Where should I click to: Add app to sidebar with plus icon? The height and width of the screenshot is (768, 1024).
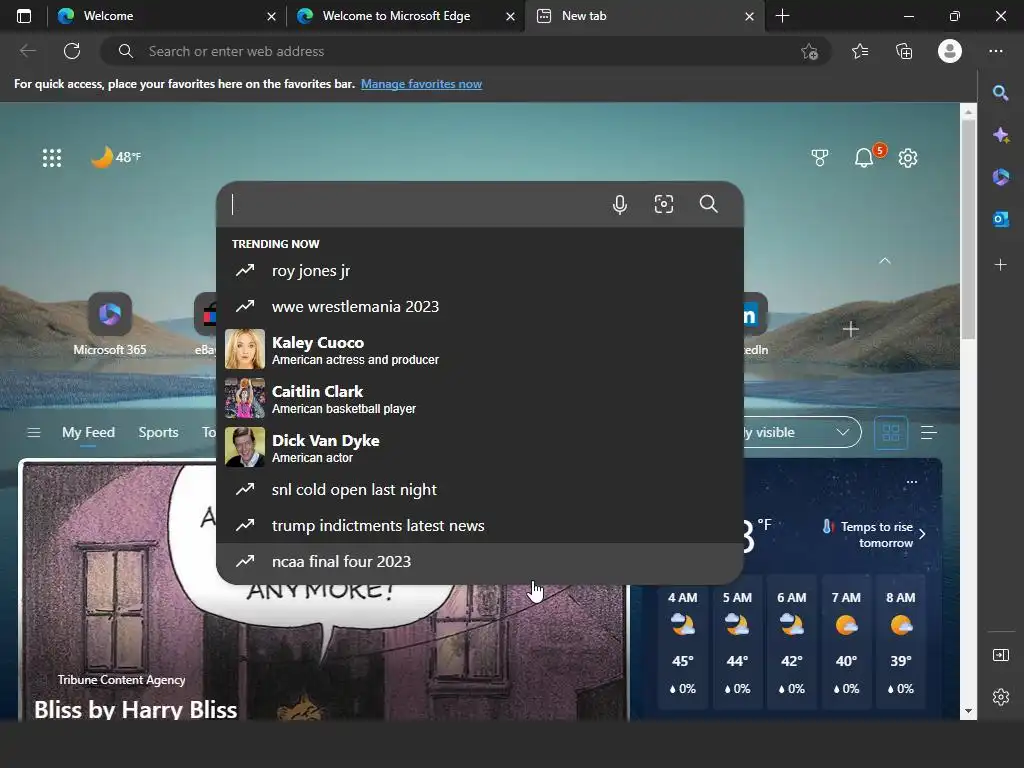(x=1000, y=264)
